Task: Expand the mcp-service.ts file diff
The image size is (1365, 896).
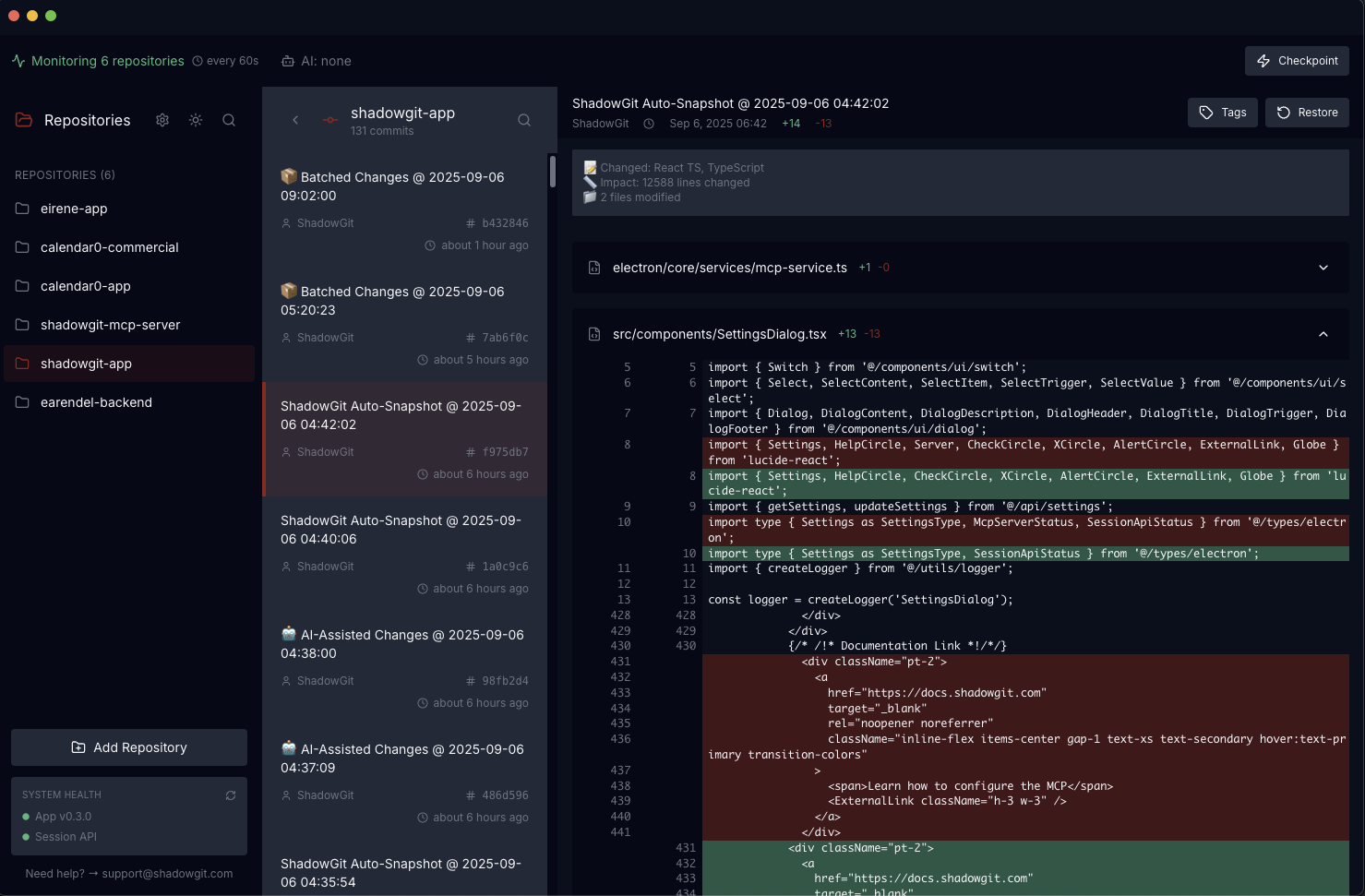Action: pyautogui.click(x=1323, y=268)
